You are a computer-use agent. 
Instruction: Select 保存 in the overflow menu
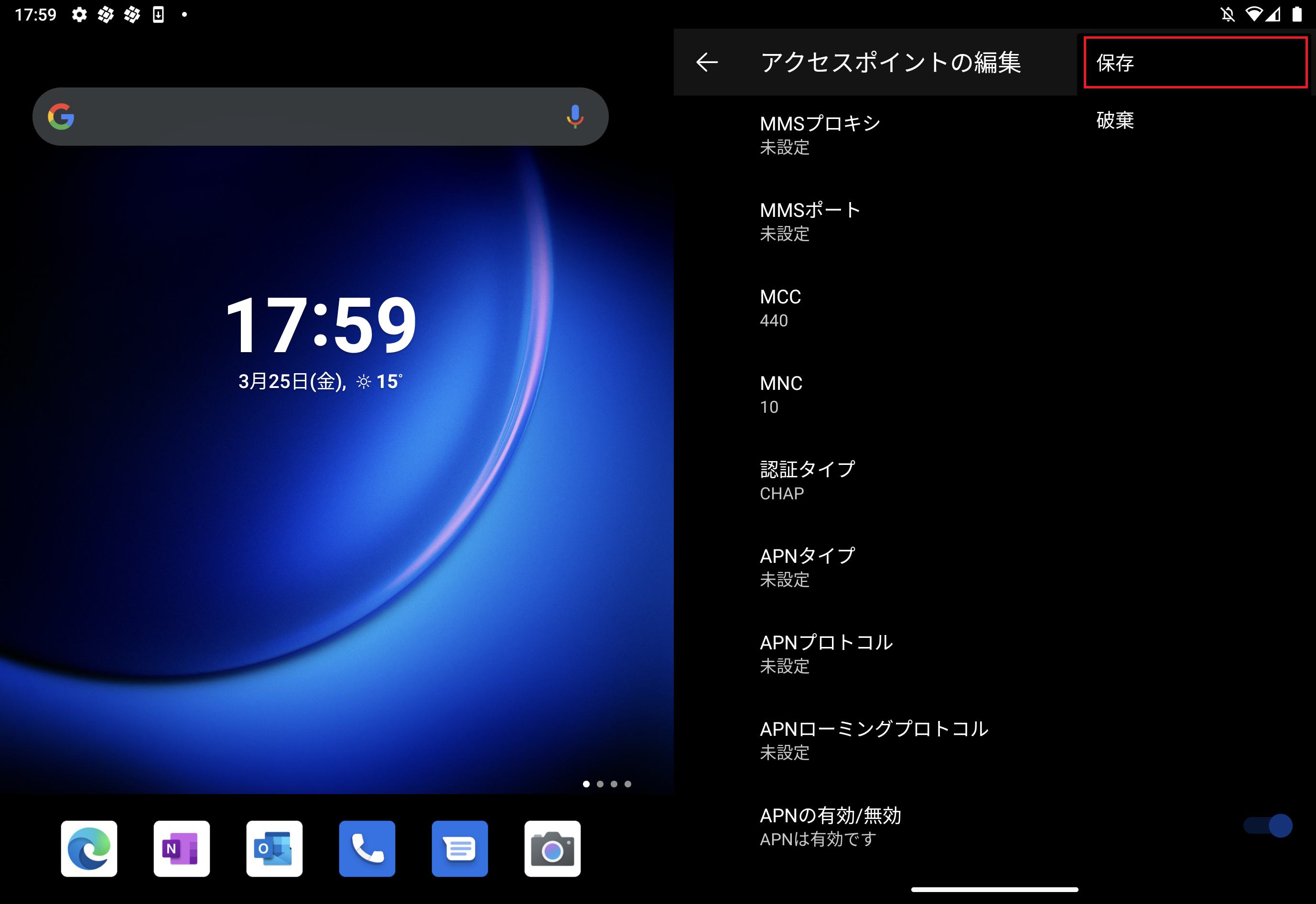[x=1195, y=62]
